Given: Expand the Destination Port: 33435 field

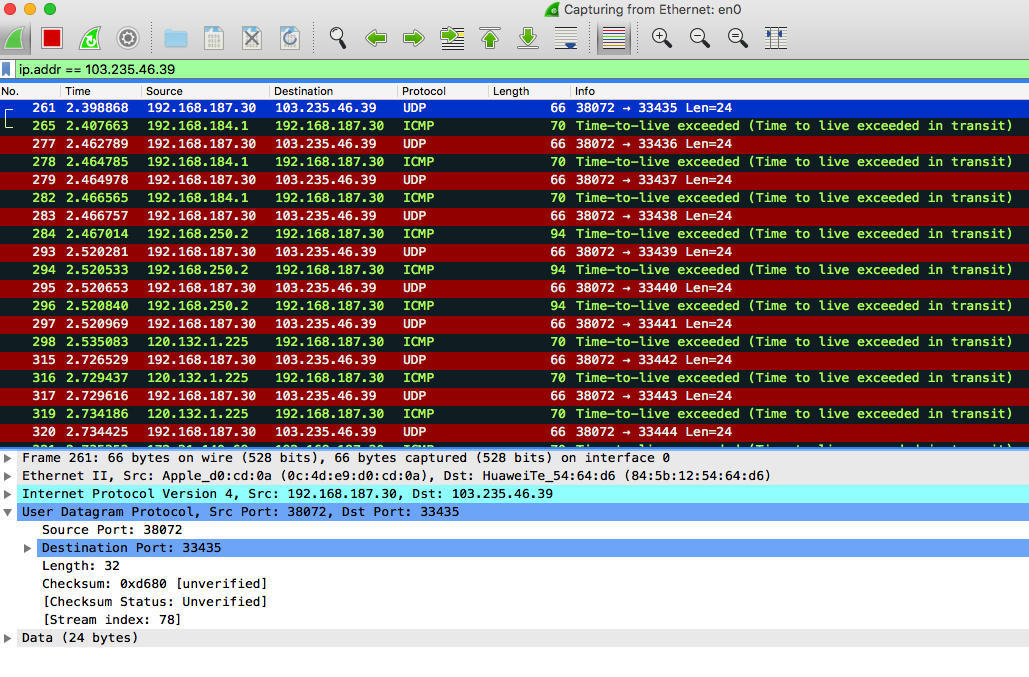Looking at the screenshot, I should tap(28, 548).
